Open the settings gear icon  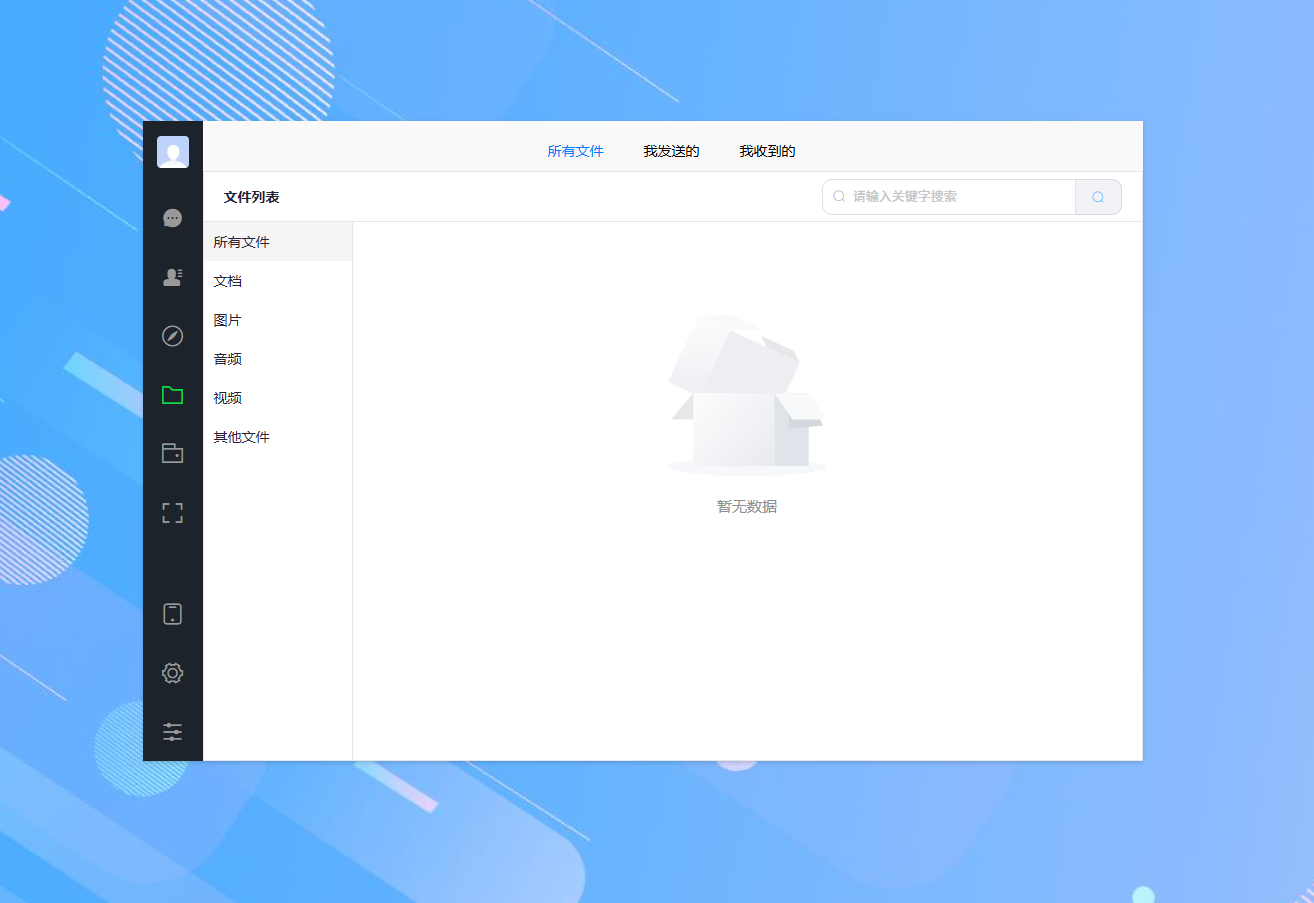click(173, 673)
